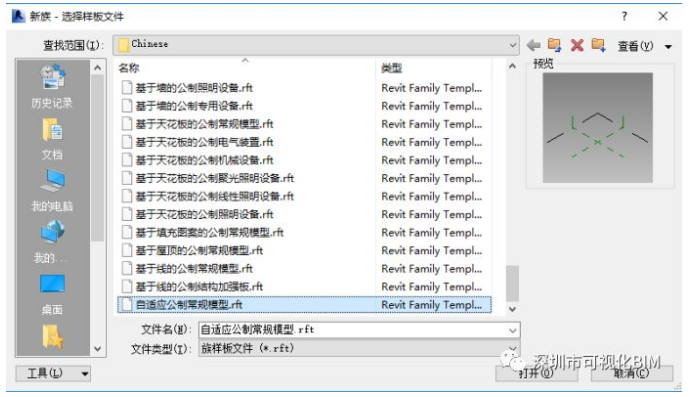Select file 基于墙的公制照明设备.rft

pos(304,88)
